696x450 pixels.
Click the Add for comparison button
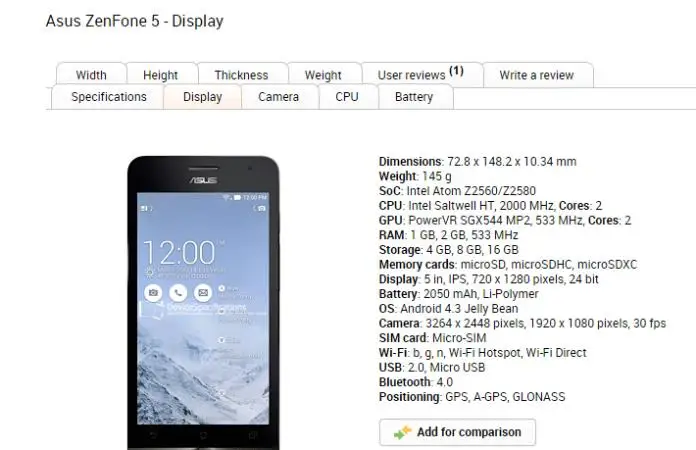click(x=458, y=432)
